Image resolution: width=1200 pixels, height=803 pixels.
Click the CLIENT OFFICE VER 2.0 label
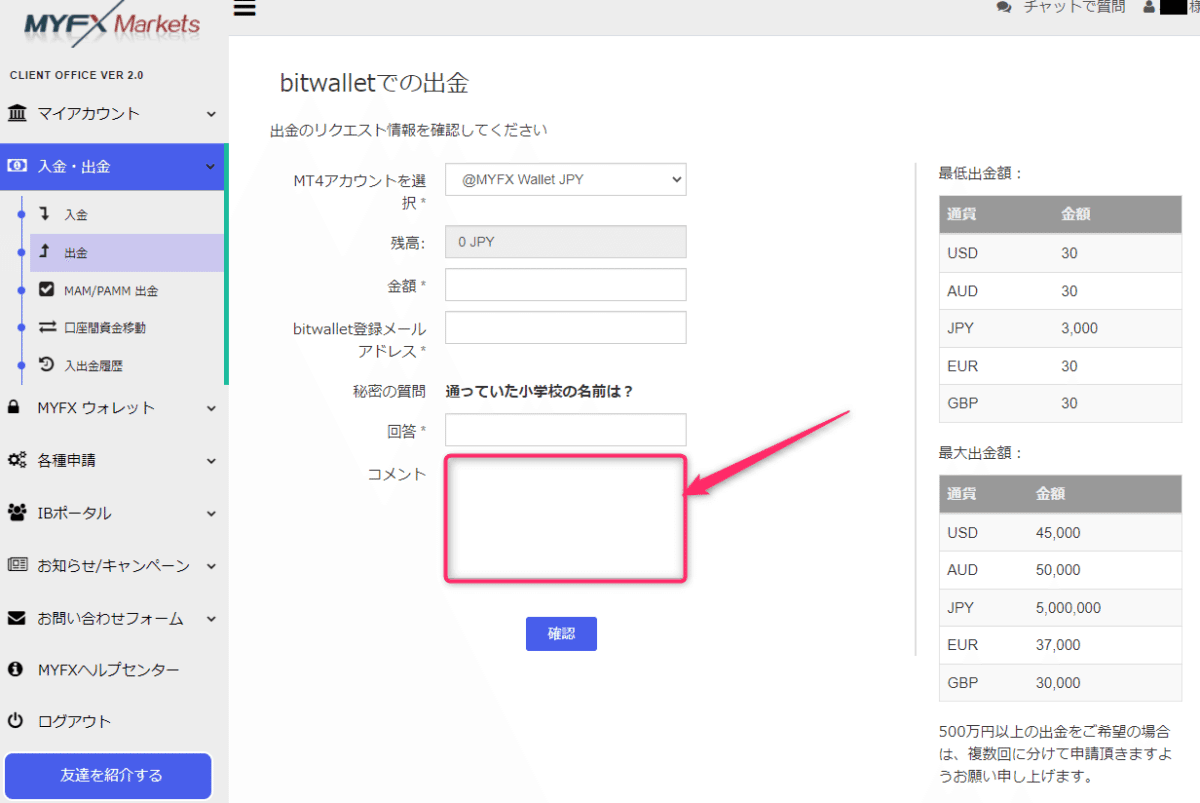coord(76,75)
